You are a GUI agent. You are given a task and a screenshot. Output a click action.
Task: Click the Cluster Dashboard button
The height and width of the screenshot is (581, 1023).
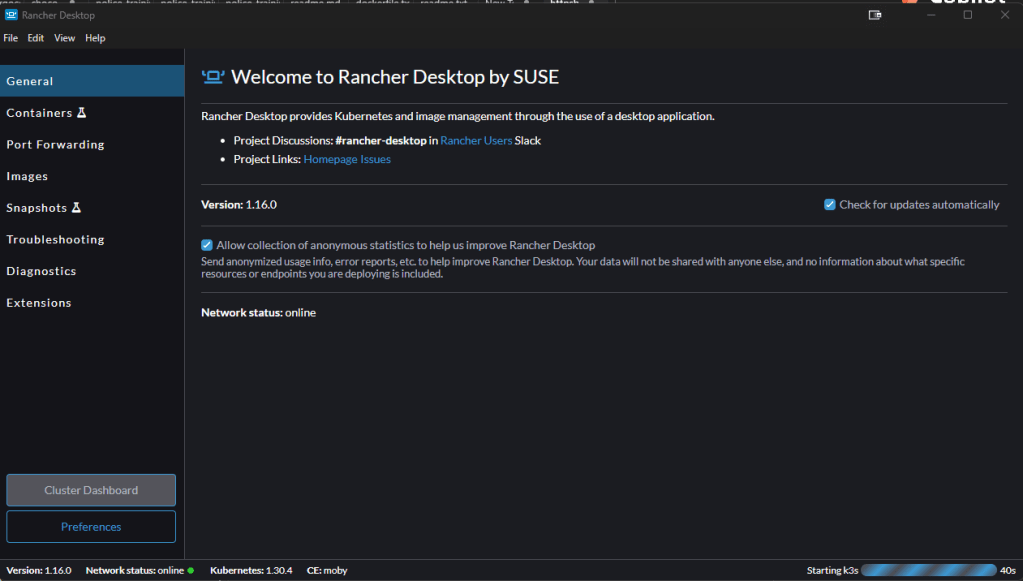click(91, 490)
